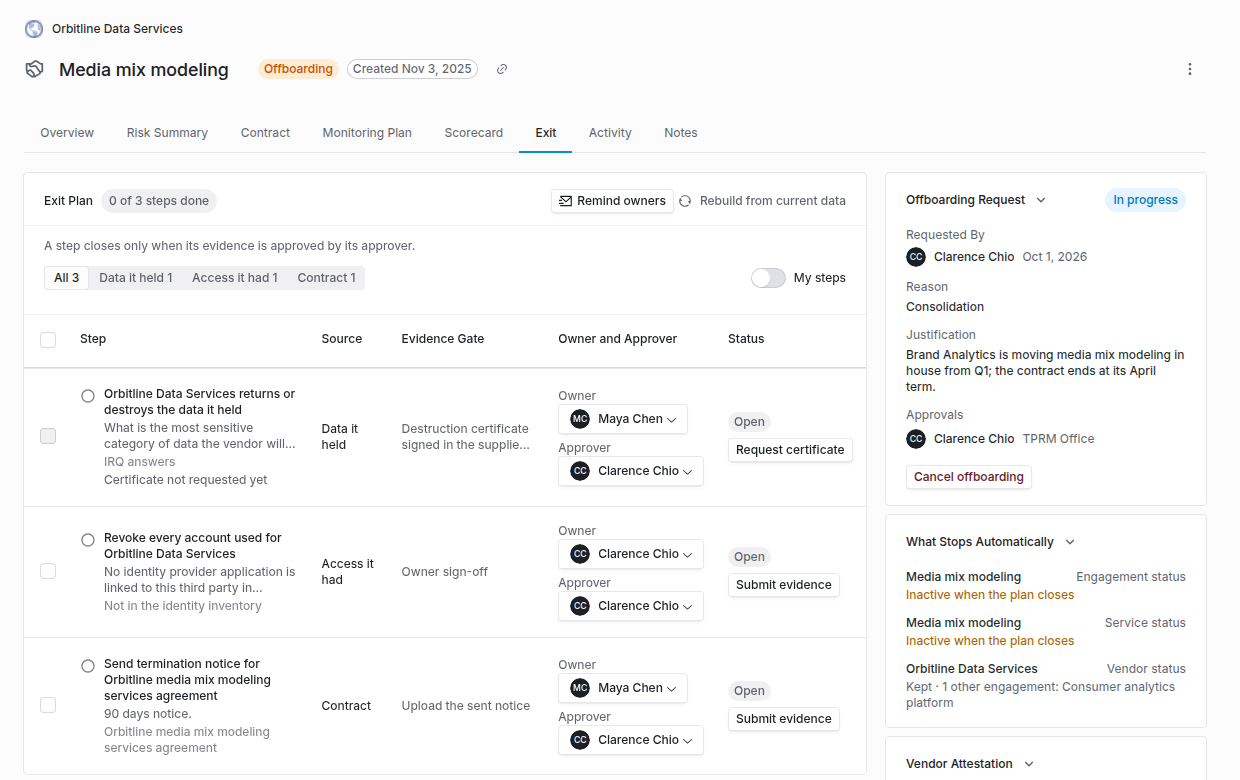
Task: Check the box for the Send termination notice step
Action: 48,705
